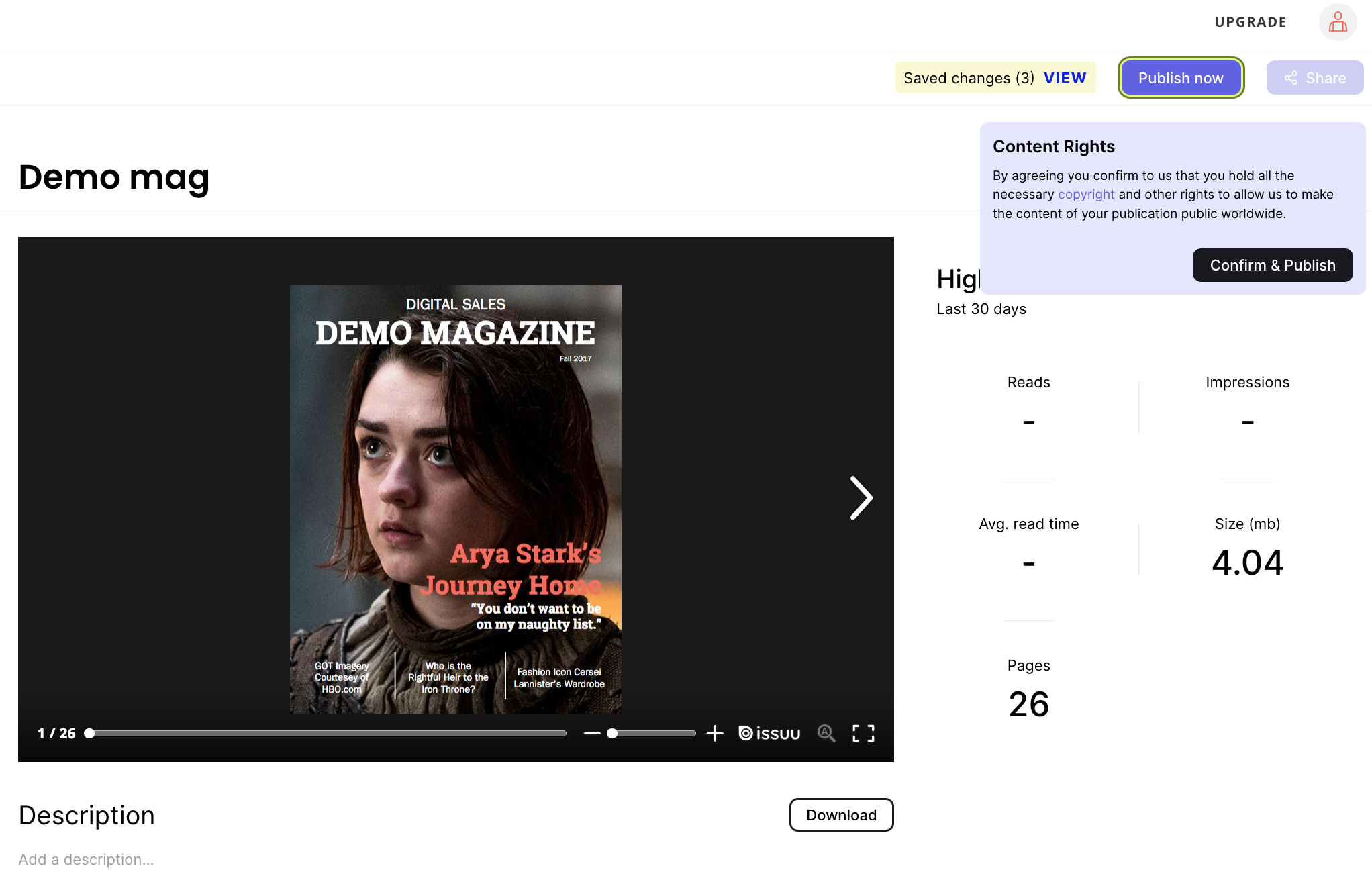
Task: Click the UPGRADE link in header
Action: point(1251,22)
